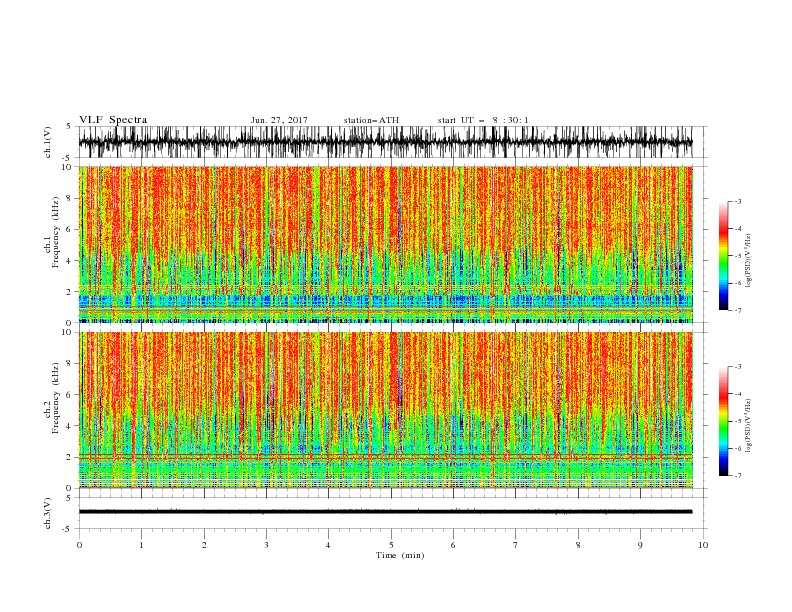
Task: Click the ch.2 colorbar "-7" tick label
Action: (x=738, y=476)
